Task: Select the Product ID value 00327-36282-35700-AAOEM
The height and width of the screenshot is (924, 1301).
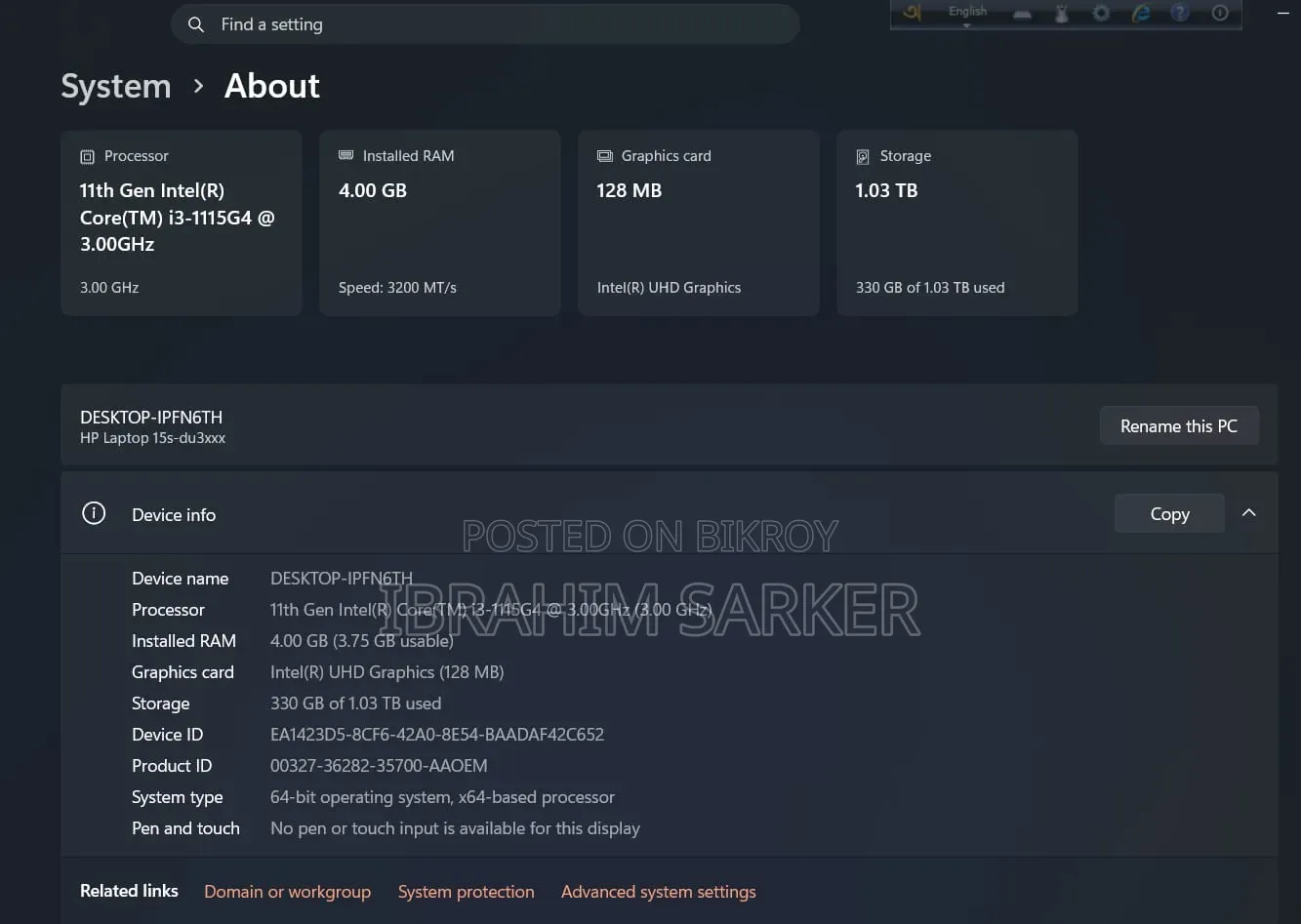Action: point(379,766)
